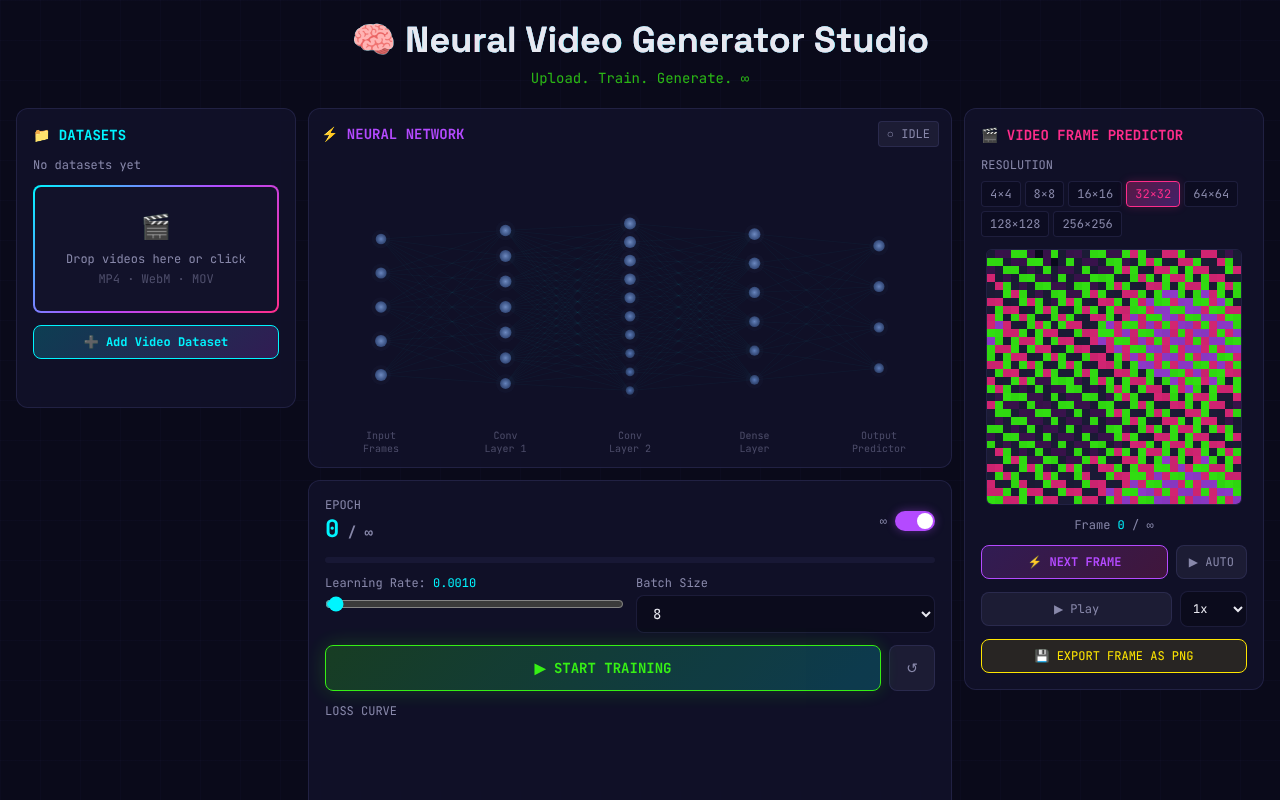The width and height of the screenshot is (1280, 800).
Task: Click the reset icon beside START TRAINING
Action: 911,668
